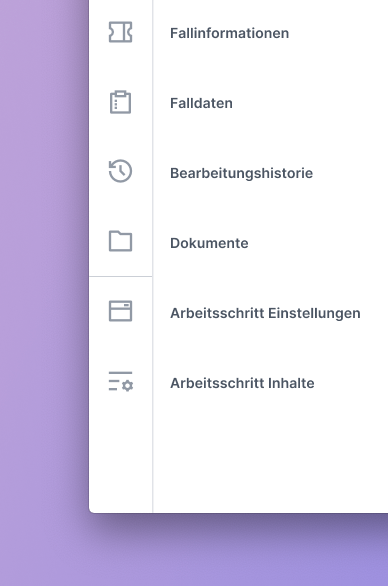
Task: Open the Falldaten menu entry text
Action: [x=201, y=103]
